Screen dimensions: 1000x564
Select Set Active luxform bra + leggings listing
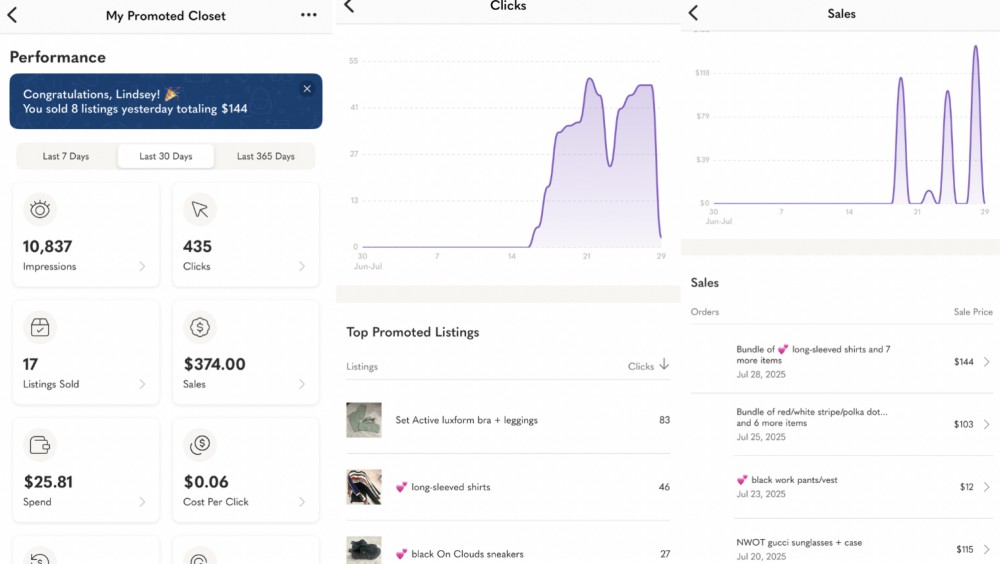[466, 420]
